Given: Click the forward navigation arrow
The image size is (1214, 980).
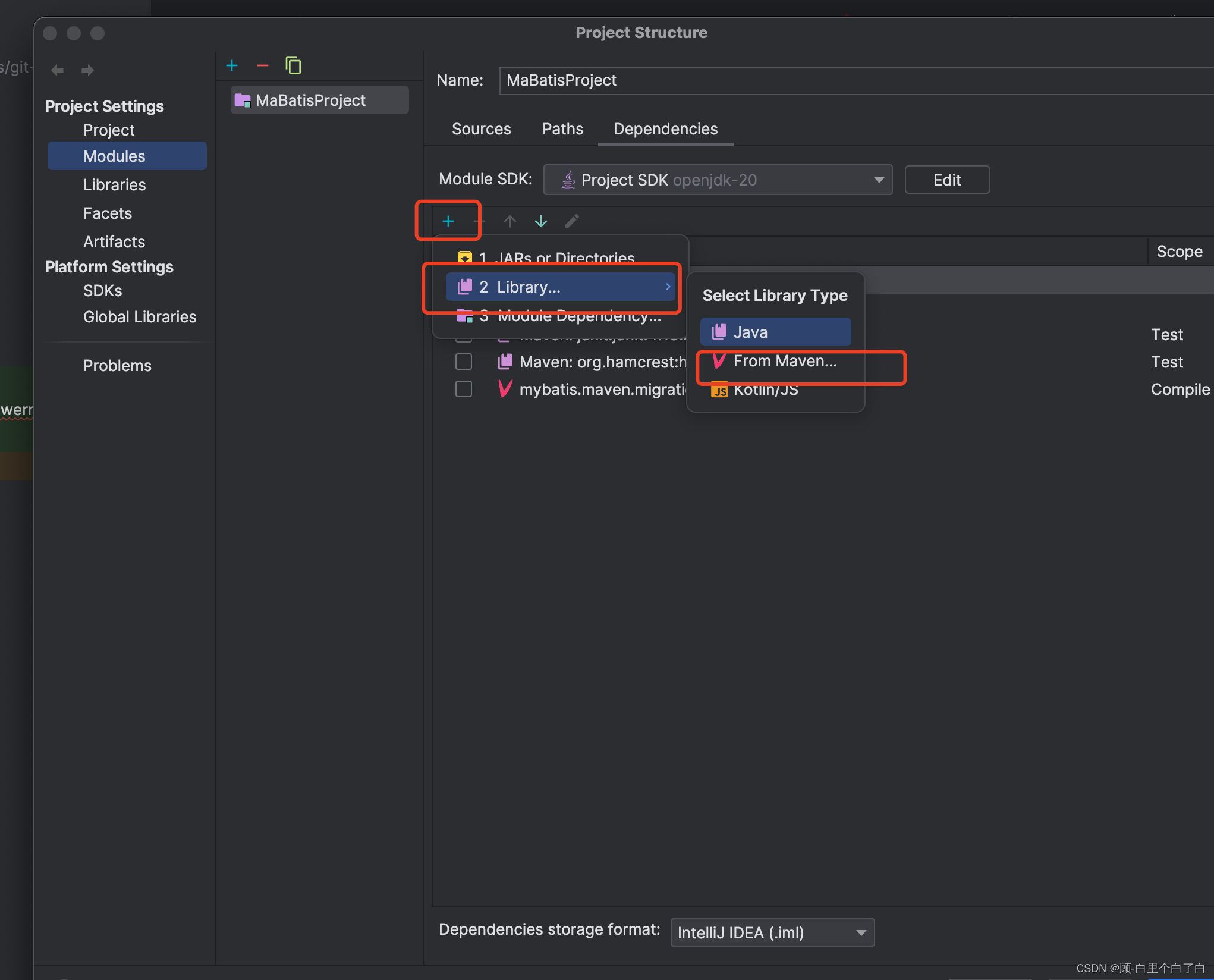Looking at the screenshot, I should click(87, 70).
